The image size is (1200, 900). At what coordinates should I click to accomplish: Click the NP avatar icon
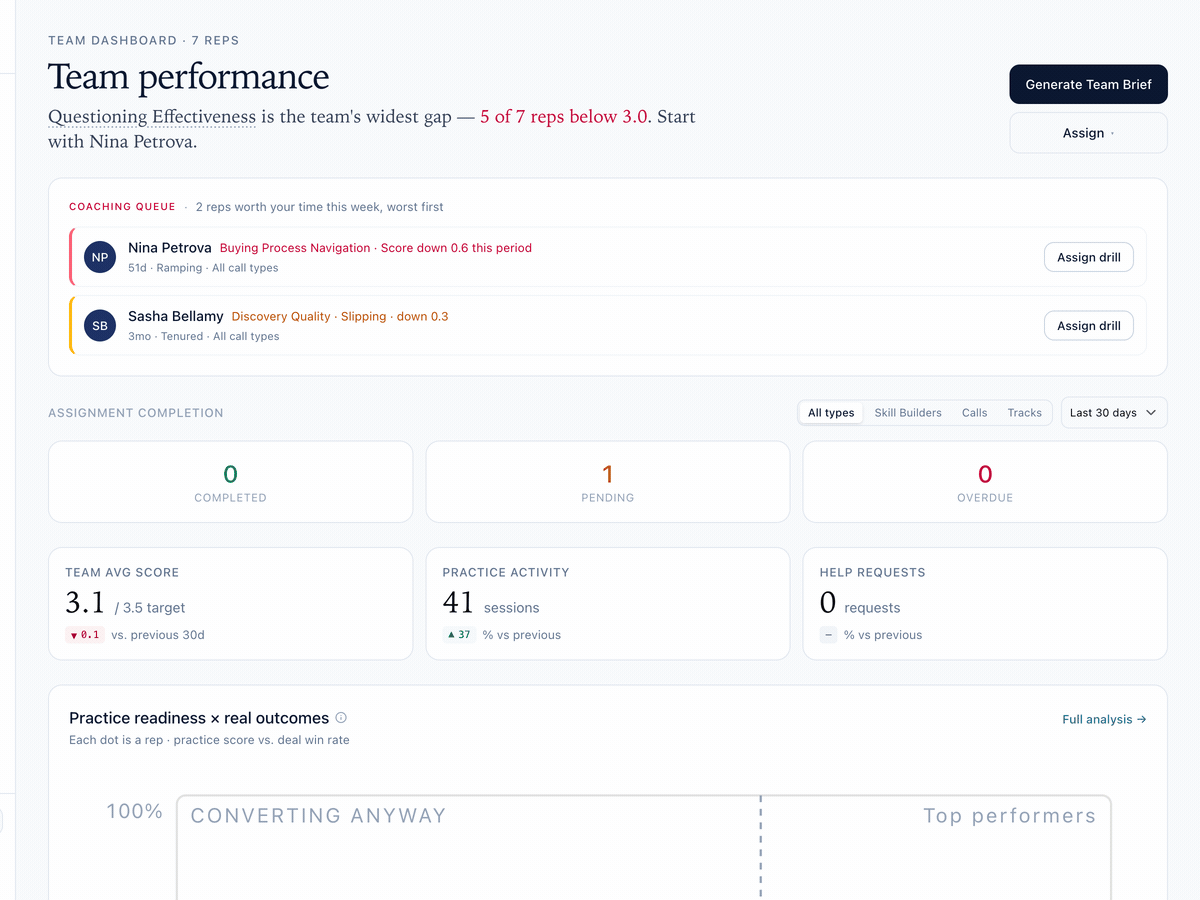pyautogui.click(x=100, y=257)
